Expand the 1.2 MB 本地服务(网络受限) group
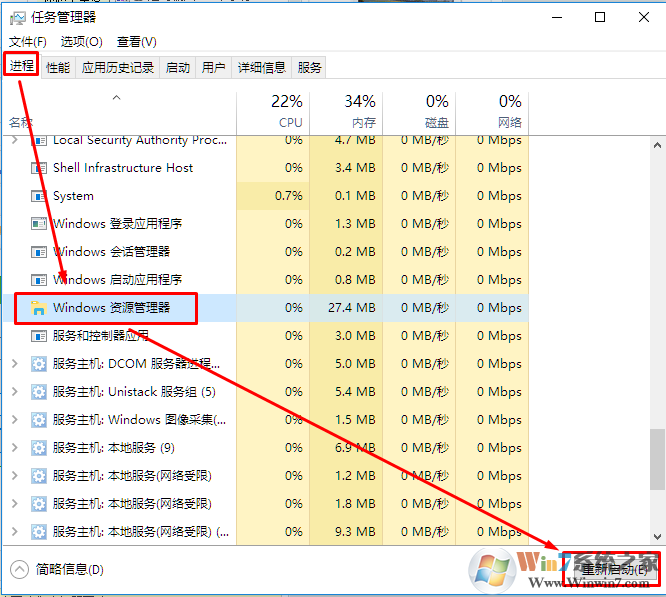The width and height of the screenshot is (666, 597). pos(15,476)
